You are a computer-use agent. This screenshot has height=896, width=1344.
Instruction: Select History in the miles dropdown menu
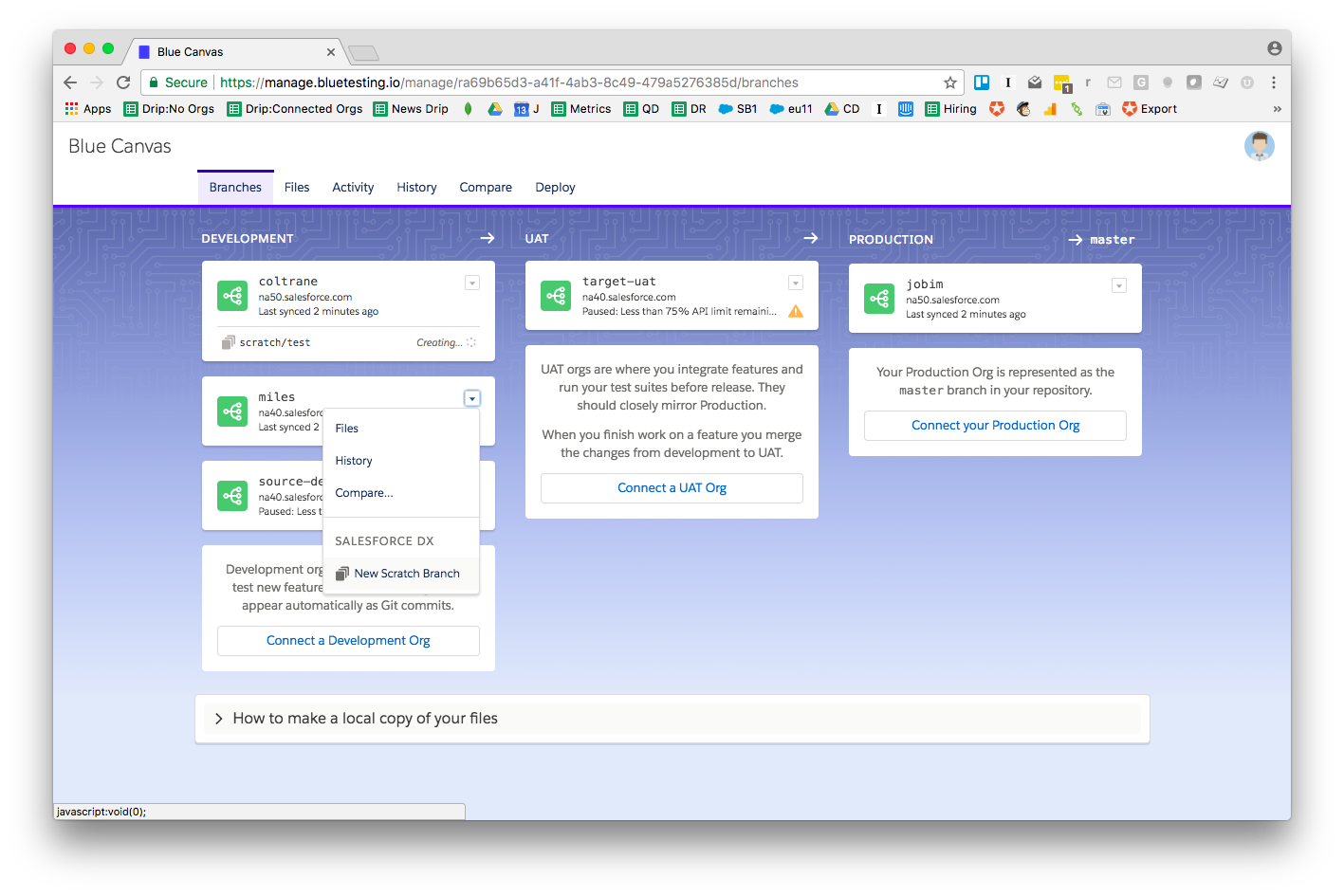point(401,461)
